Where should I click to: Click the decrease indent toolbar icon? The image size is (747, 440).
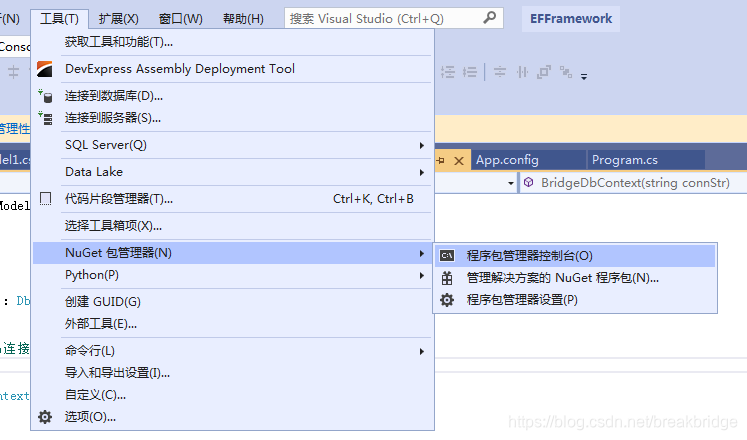pyautogui.click(x=470, y=72)
